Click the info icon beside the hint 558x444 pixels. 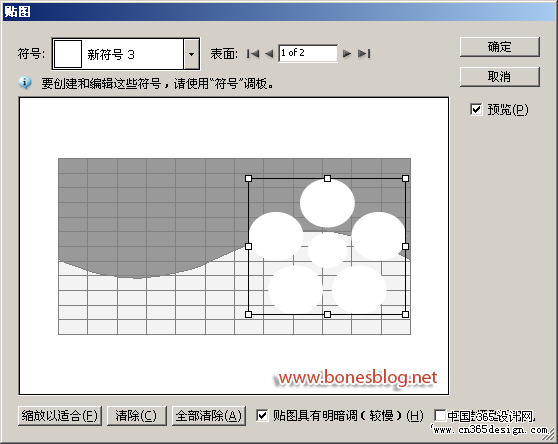(x=25, y=83)
